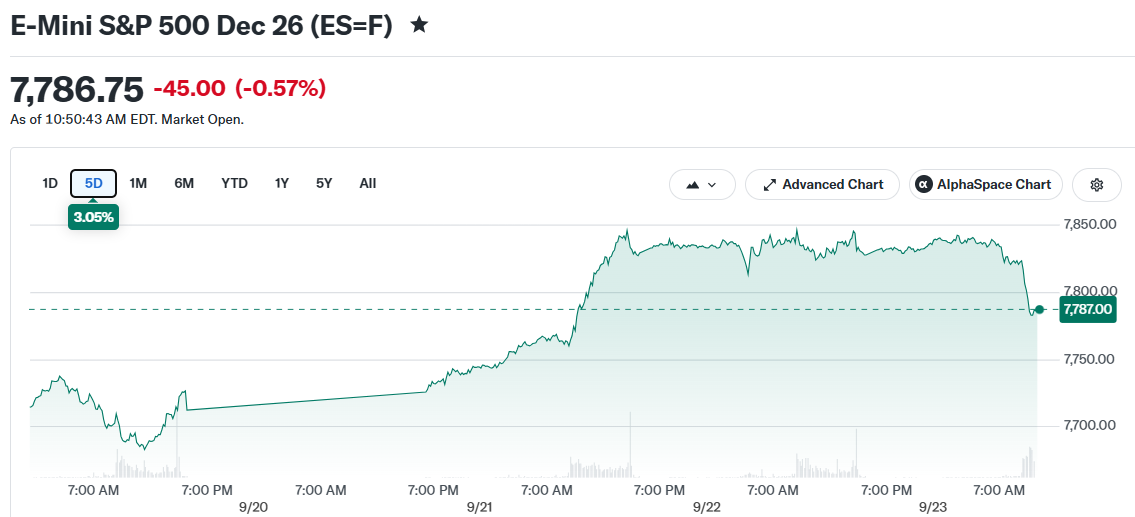Star ES=F to add to watchlist
The image size is (1135, 517).
(x=419, y=26)
